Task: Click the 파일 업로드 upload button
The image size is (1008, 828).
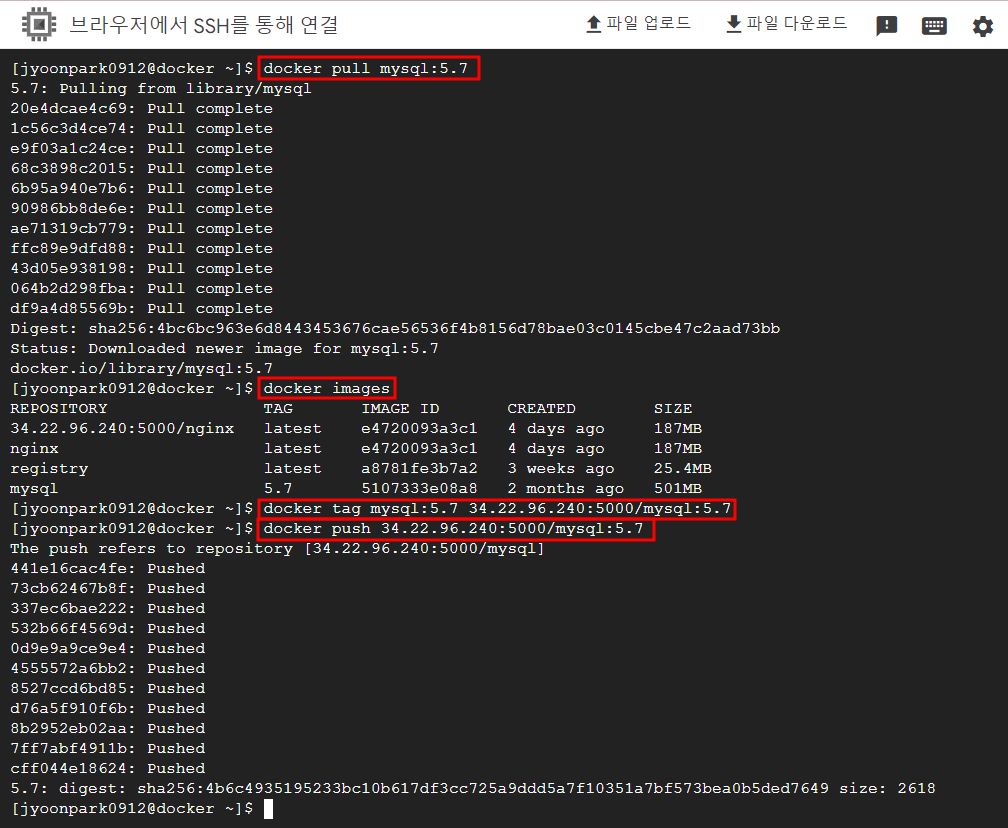Action: pos(638,24)
